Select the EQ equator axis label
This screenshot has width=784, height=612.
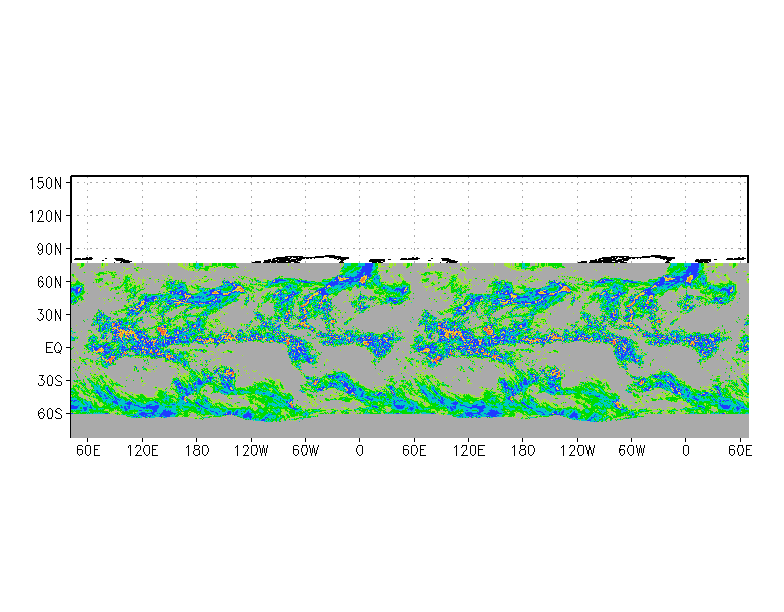coord(54,348)
